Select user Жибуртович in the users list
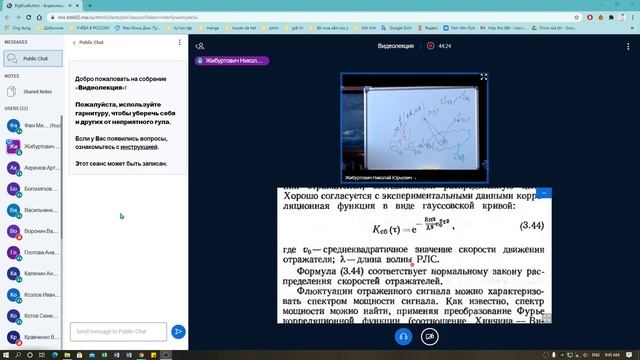 click(33, 147)
